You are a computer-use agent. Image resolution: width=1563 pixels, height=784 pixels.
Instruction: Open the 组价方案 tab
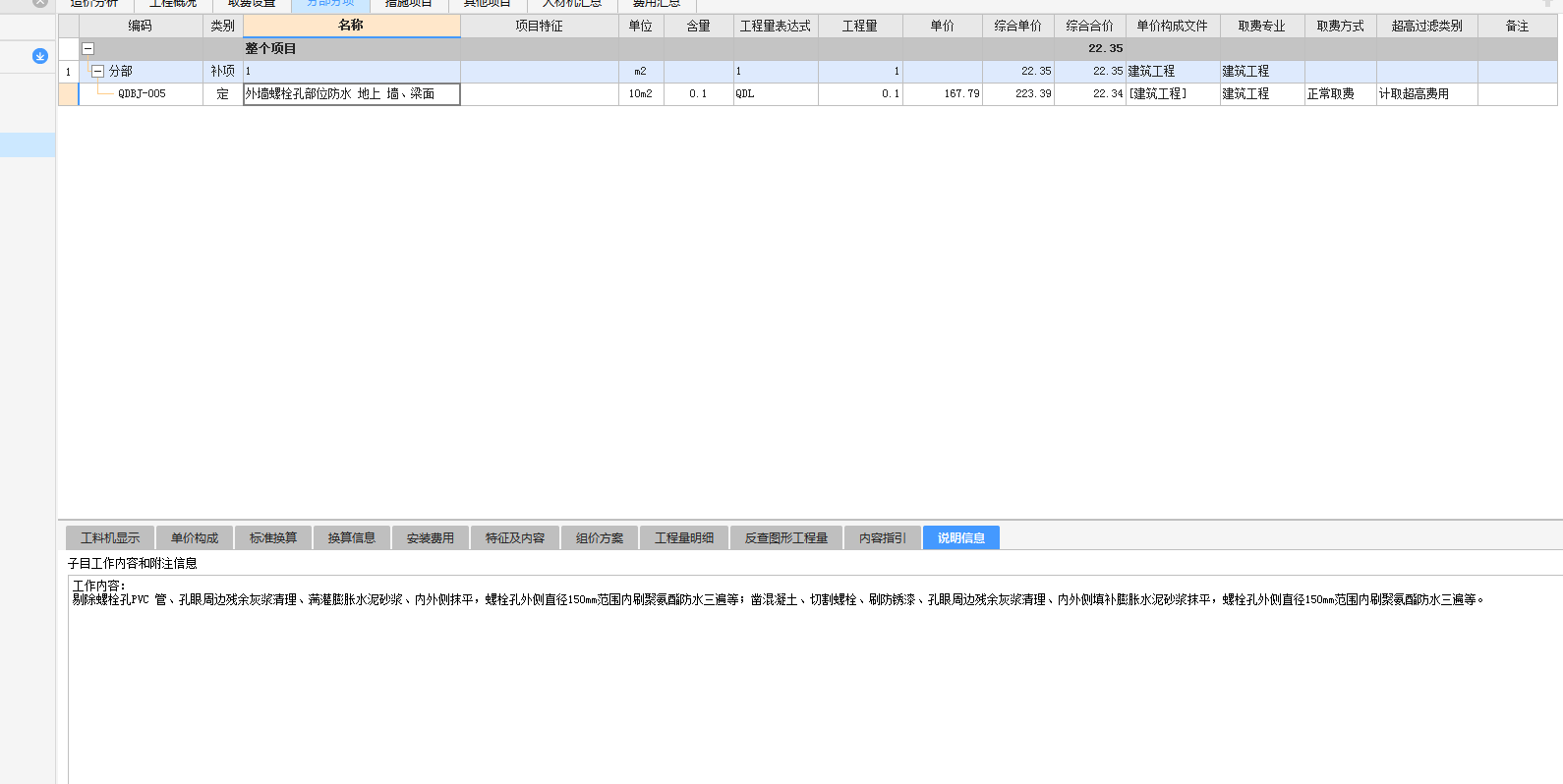(600, 537)
